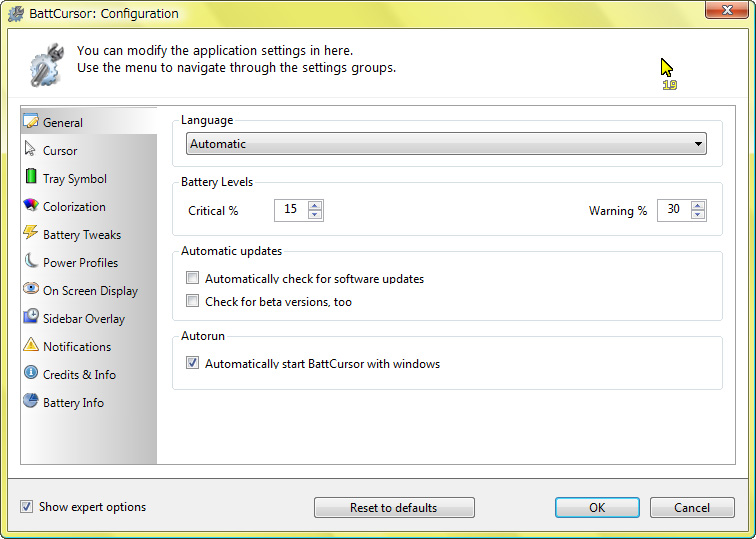Click the Cursor arrow icon in sidebar
Viewport: 756px width, 539px height.
coord(30,149)
